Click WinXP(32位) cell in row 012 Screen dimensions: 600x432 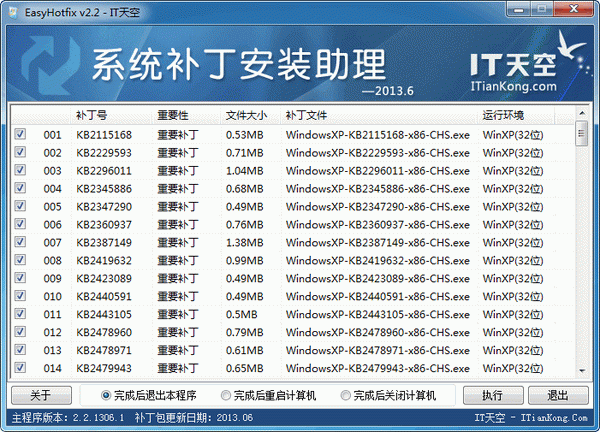(513, 333)
